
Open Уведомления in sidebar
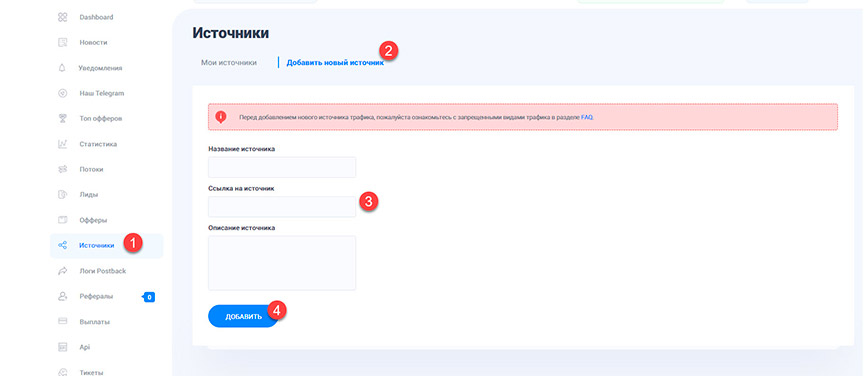click(101, 68)
